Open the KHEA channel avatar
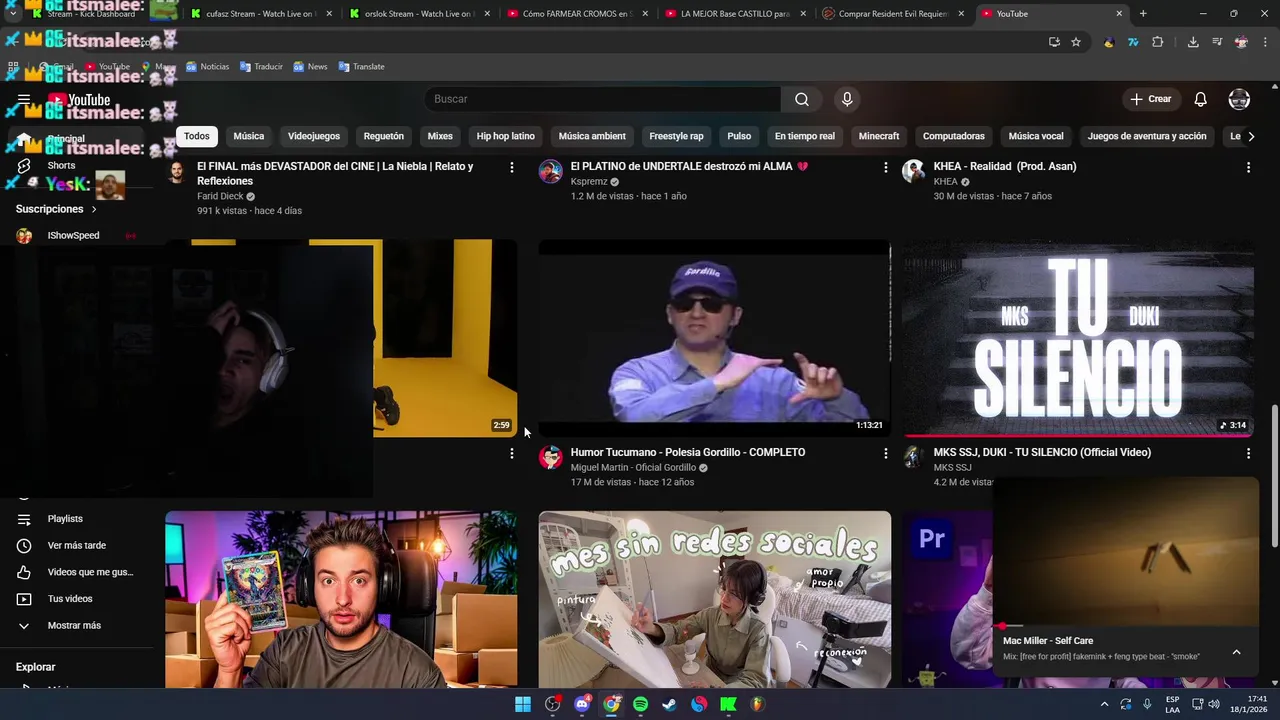The height and width of the screenshot is (720, 1280). 913,171
